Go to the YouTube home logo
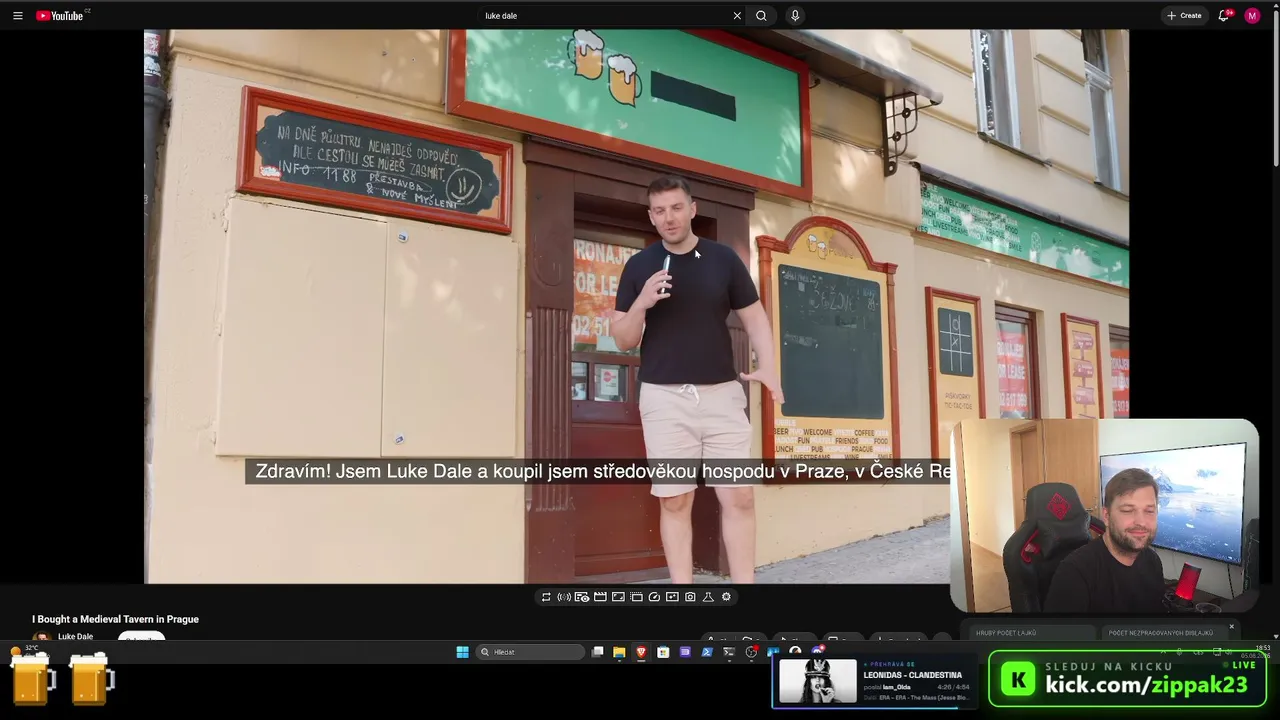Viewport: 1280px width, 720px height. (x=62, y=16)
